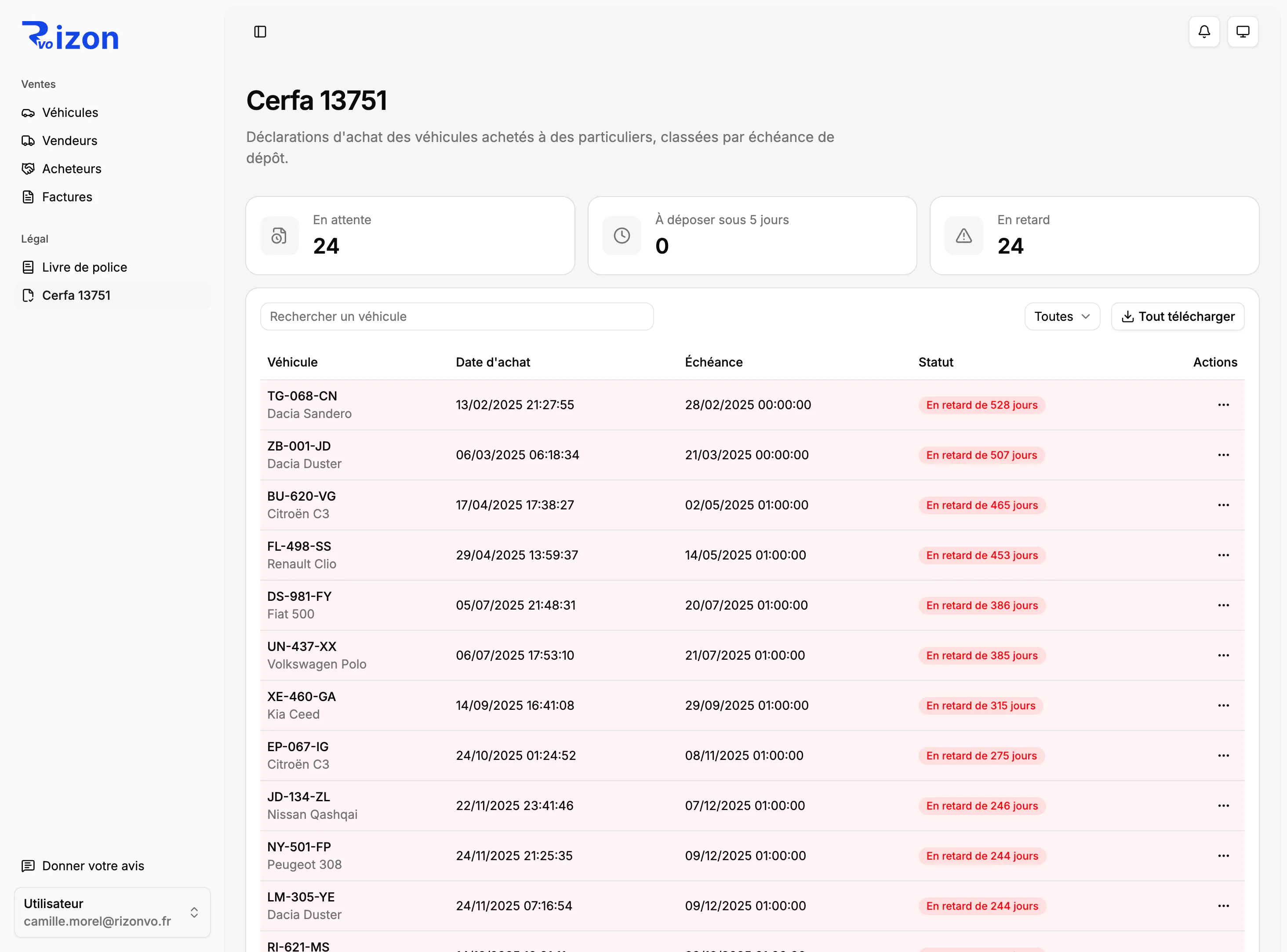Open actions menu for XE-460-GA
The height and width of the screenshot is (952, 1287).
pyautogui.click(x=1223, y=705)
